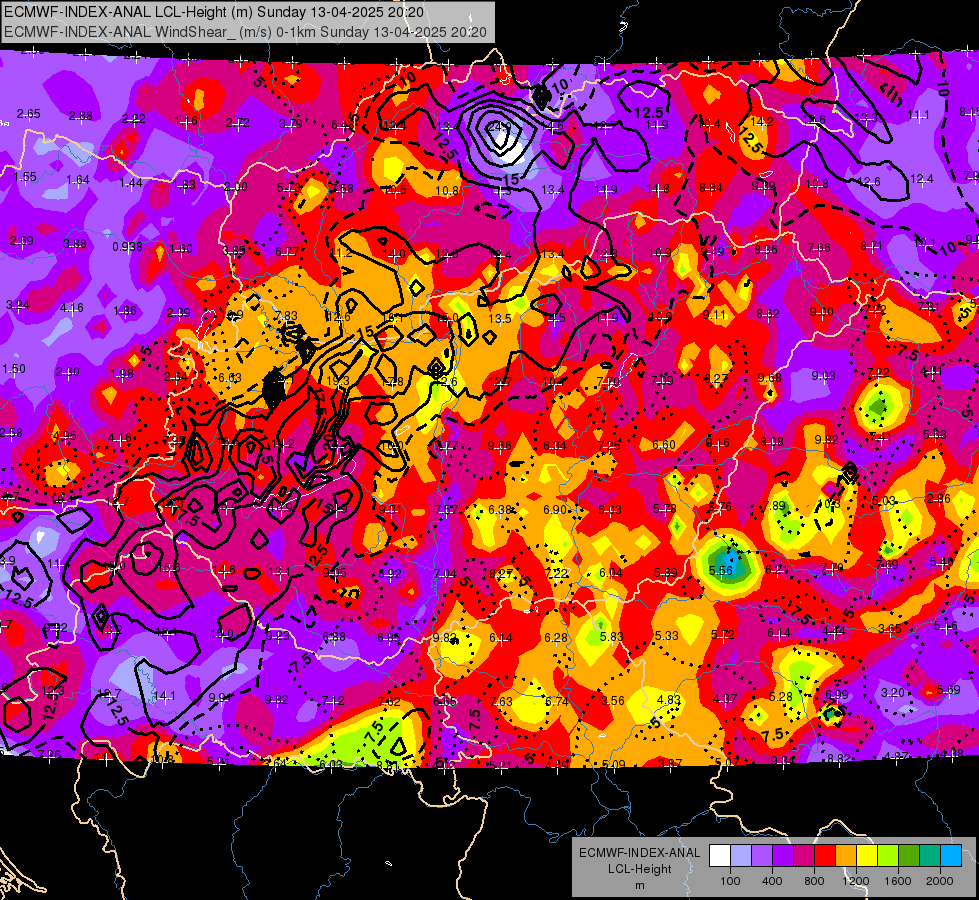This screenshot has width=979, height=900.
Task: Click the map value "6.60"
Action: click(x=664, y=444)
